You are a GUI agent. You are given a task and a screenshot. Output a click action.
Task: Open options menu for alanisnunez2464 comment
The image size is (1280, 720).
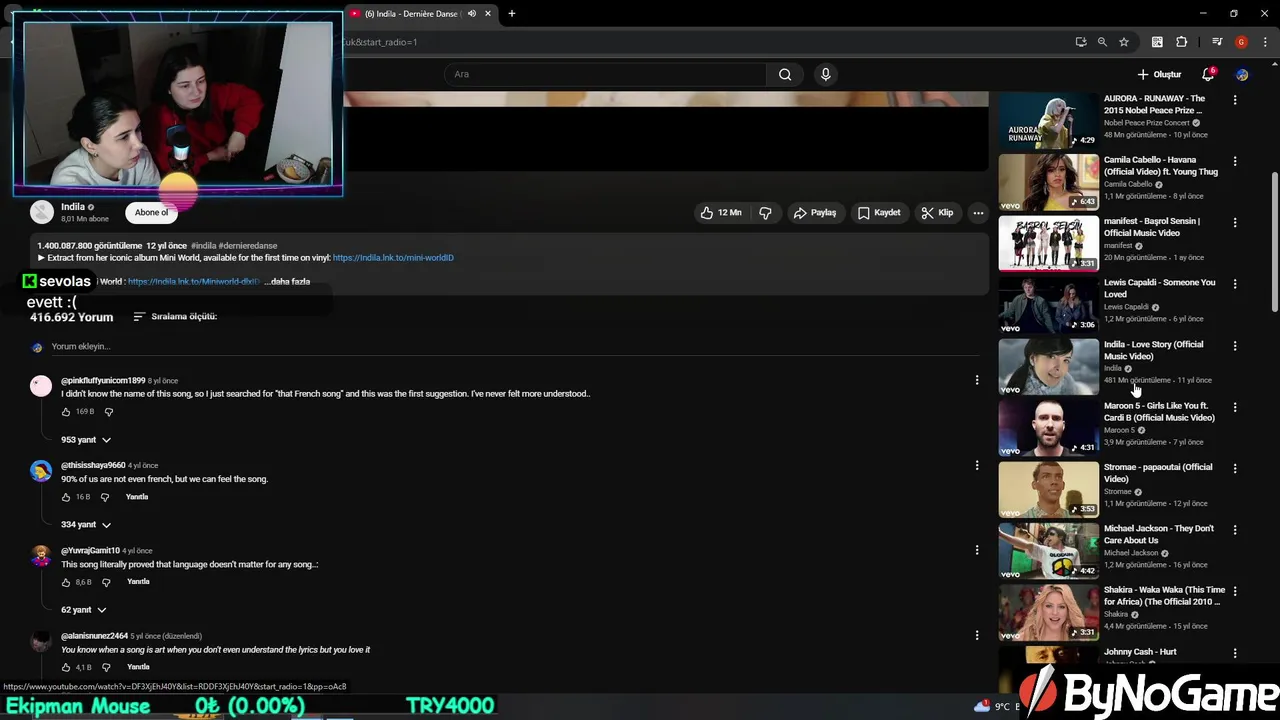coord(977,635)
